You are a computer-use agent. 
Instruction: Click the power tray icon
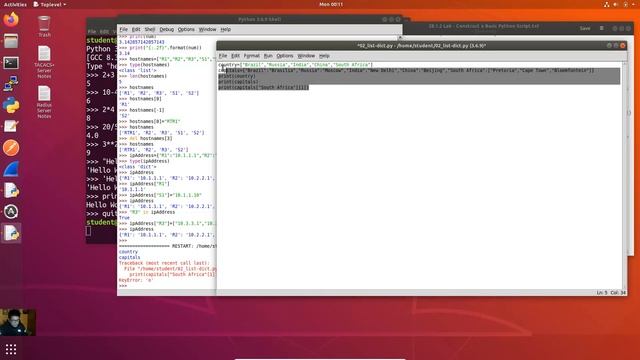coord(625,4)
